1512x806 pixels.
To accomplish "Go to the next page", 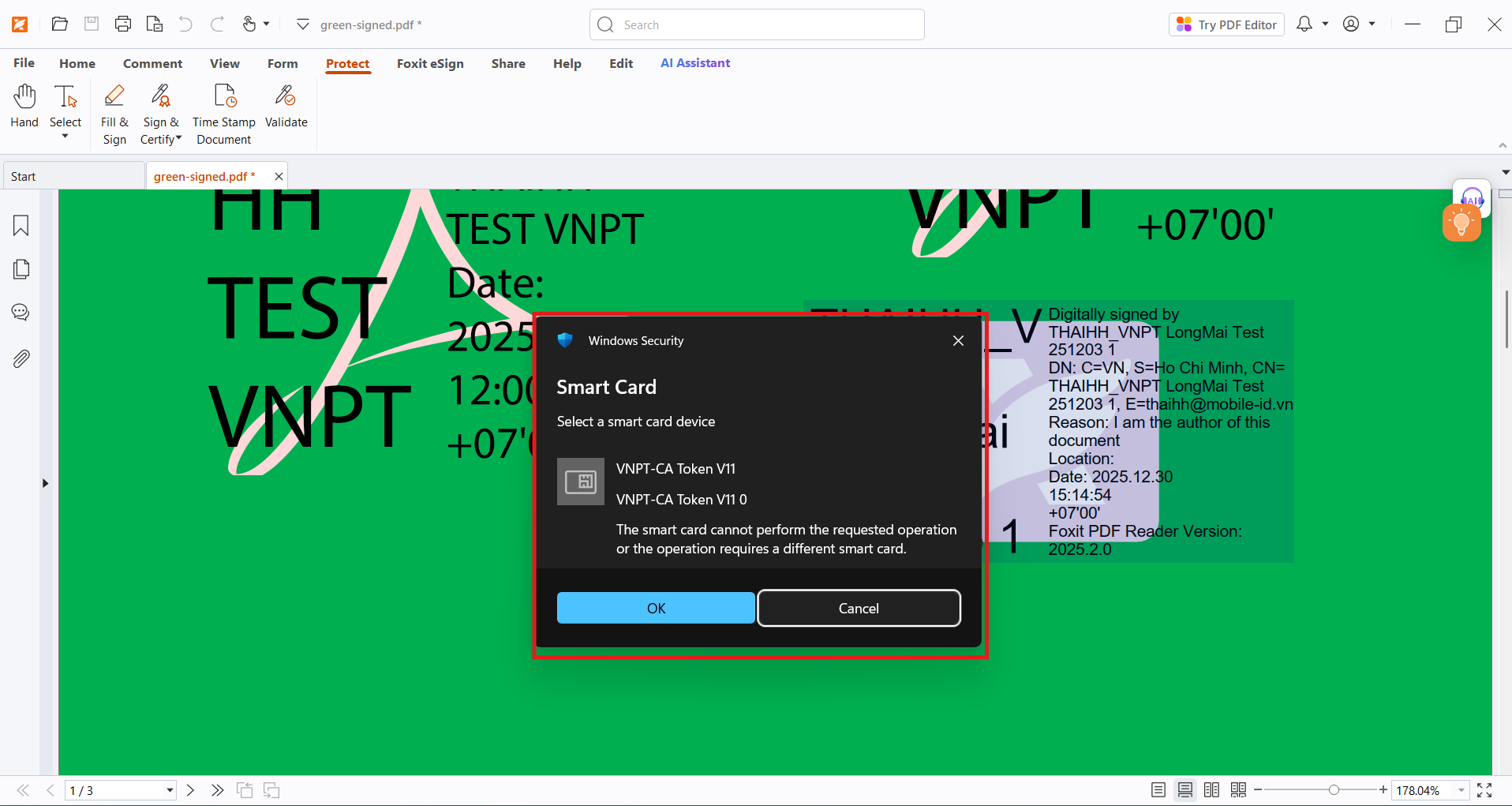I will (190, 790).
